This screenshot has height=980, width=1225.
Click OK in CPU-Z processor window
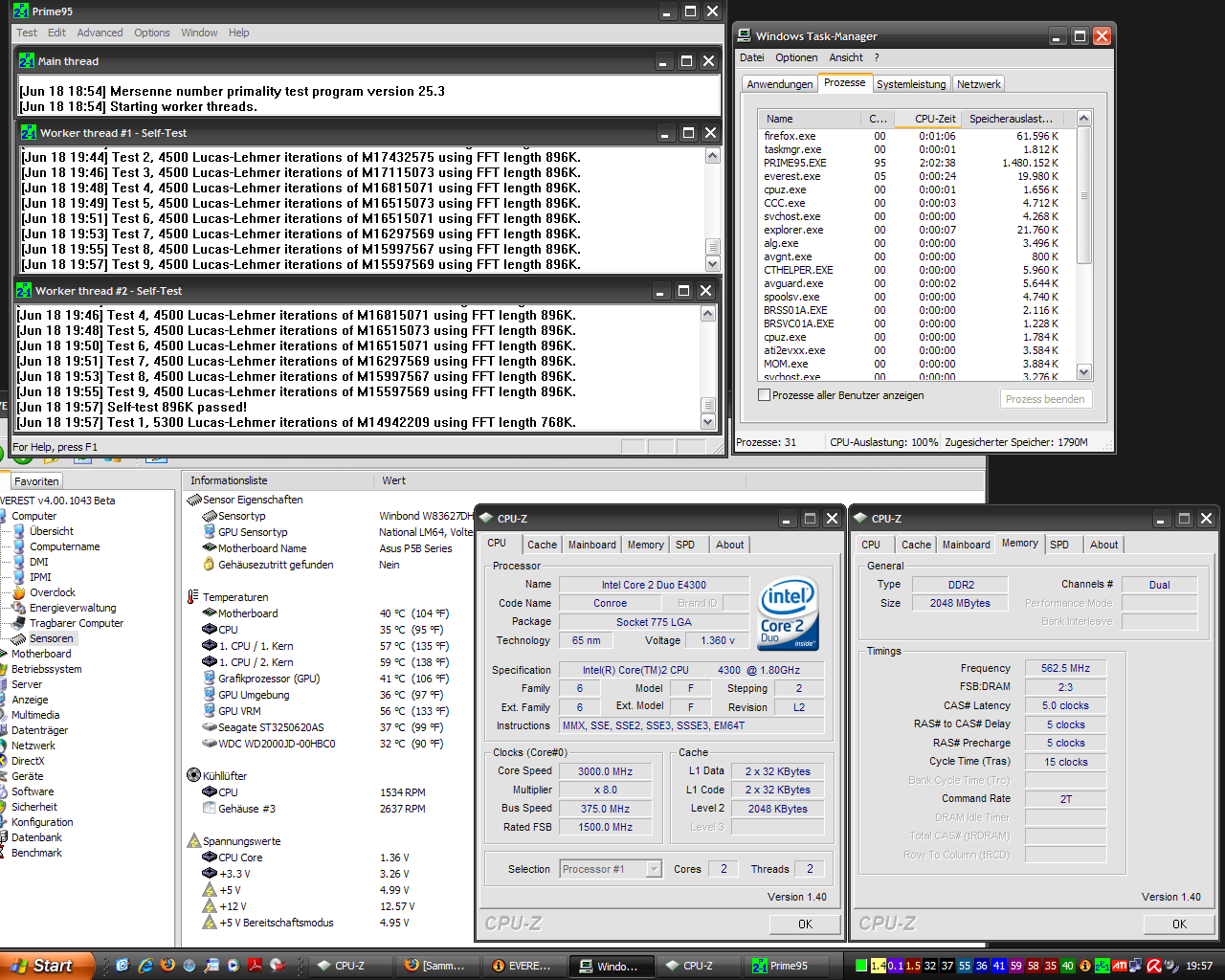click(805, 924)
